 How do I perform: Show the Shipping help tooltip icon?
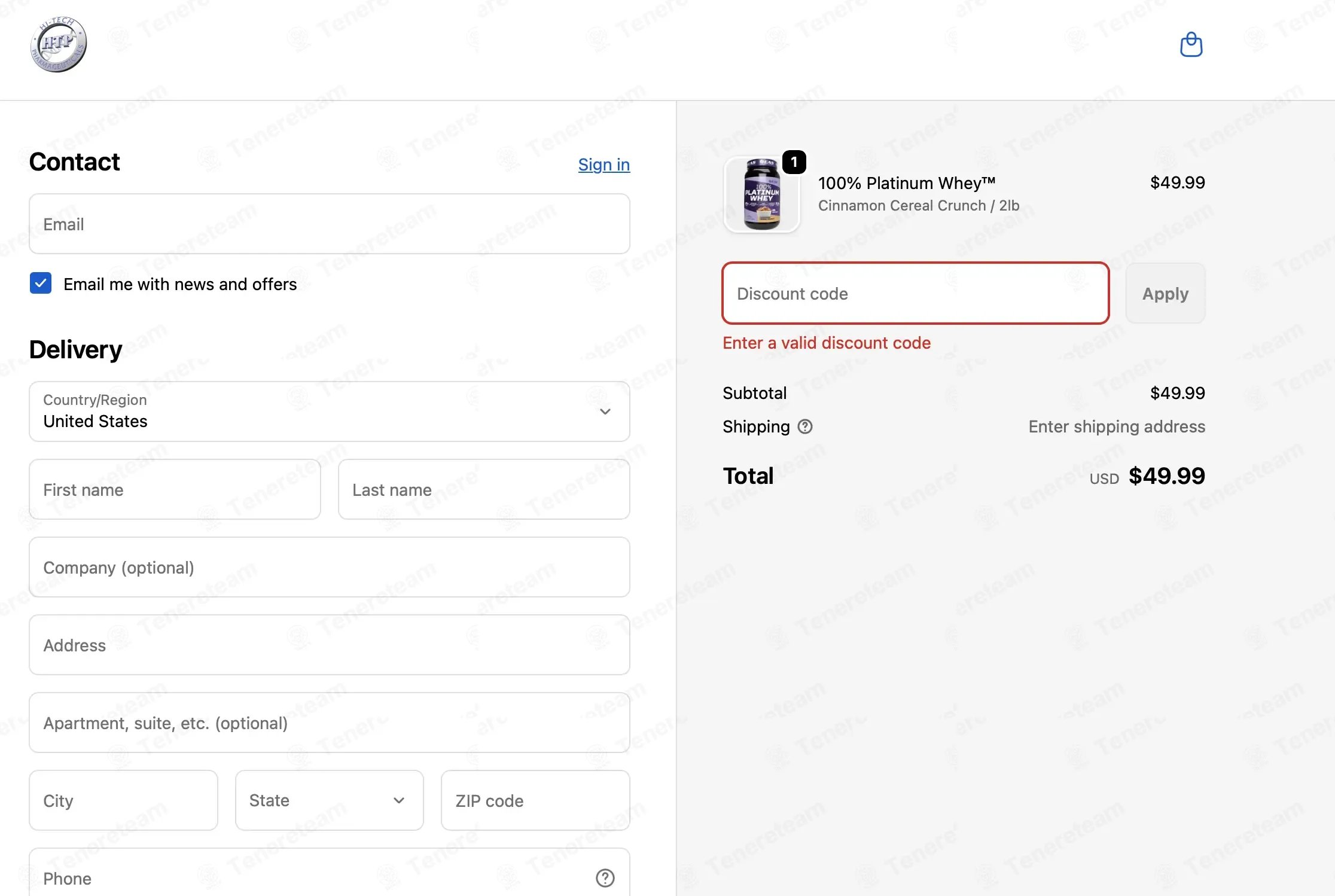click(805, 426)
